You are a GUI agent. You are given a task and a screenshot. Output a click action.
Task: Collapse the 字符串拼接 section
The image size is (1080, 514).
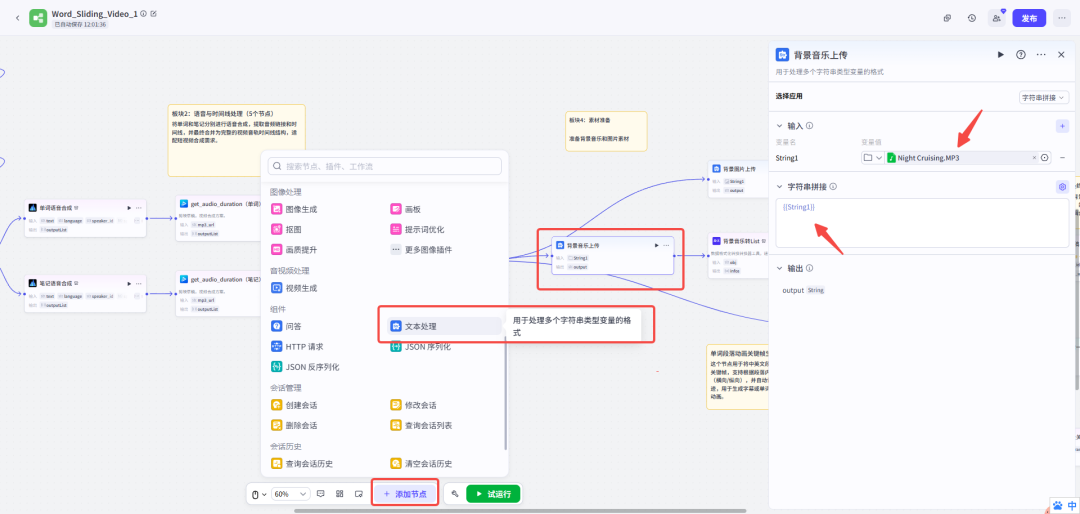[x=780, y=187]
